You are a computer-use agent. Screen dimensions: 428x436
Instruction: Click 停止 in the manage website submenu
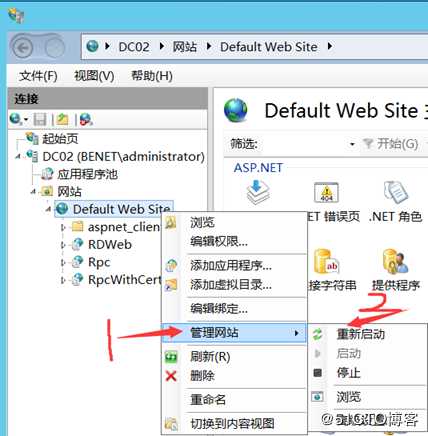(367, 373)
